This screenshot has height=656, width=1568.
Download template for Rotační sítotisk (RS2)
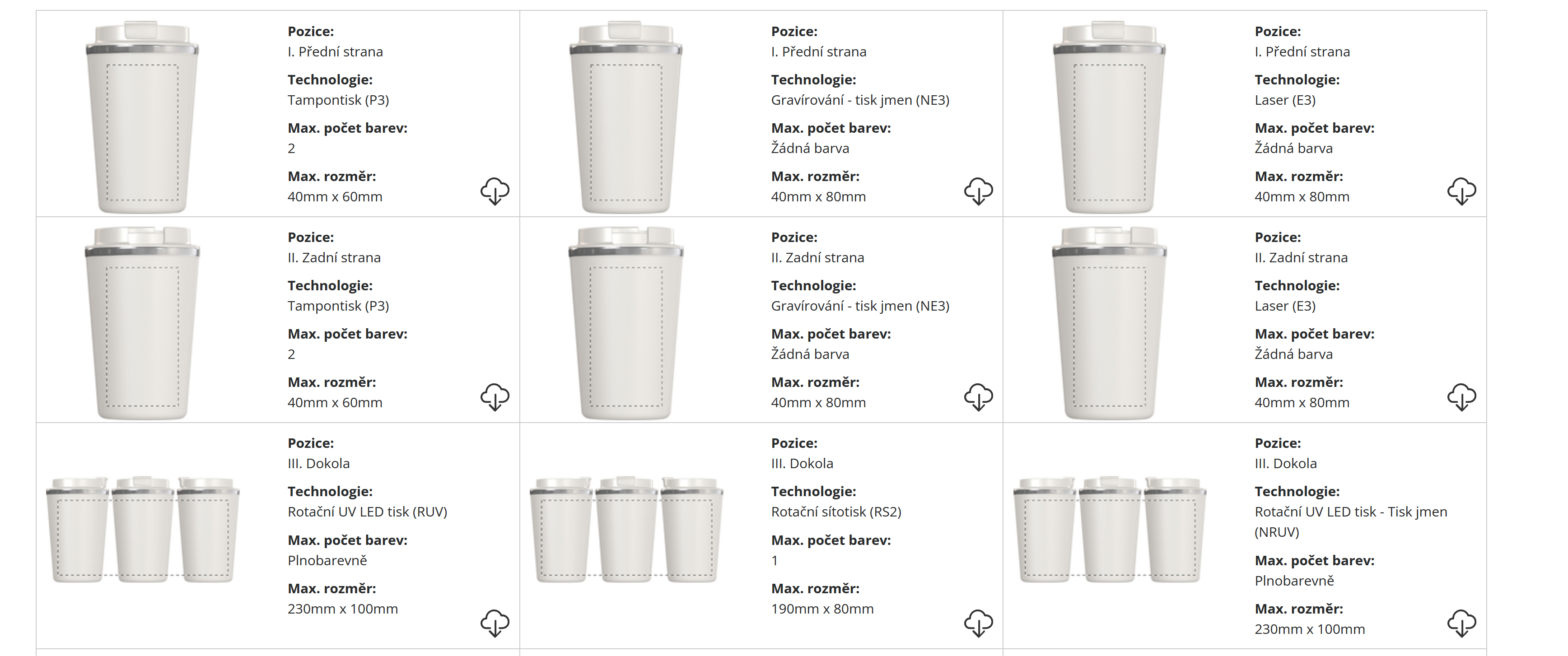tap(978, 623)
